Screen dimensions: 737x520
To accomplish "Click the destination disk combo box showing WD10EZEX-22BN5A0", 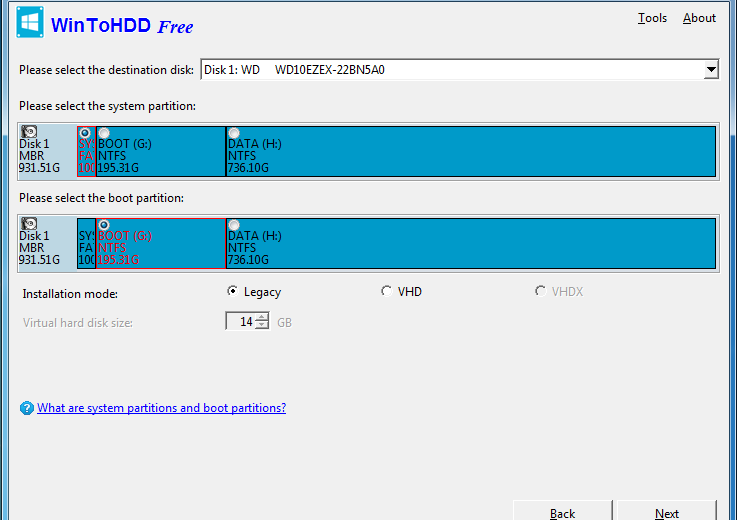I will (460, 70).
